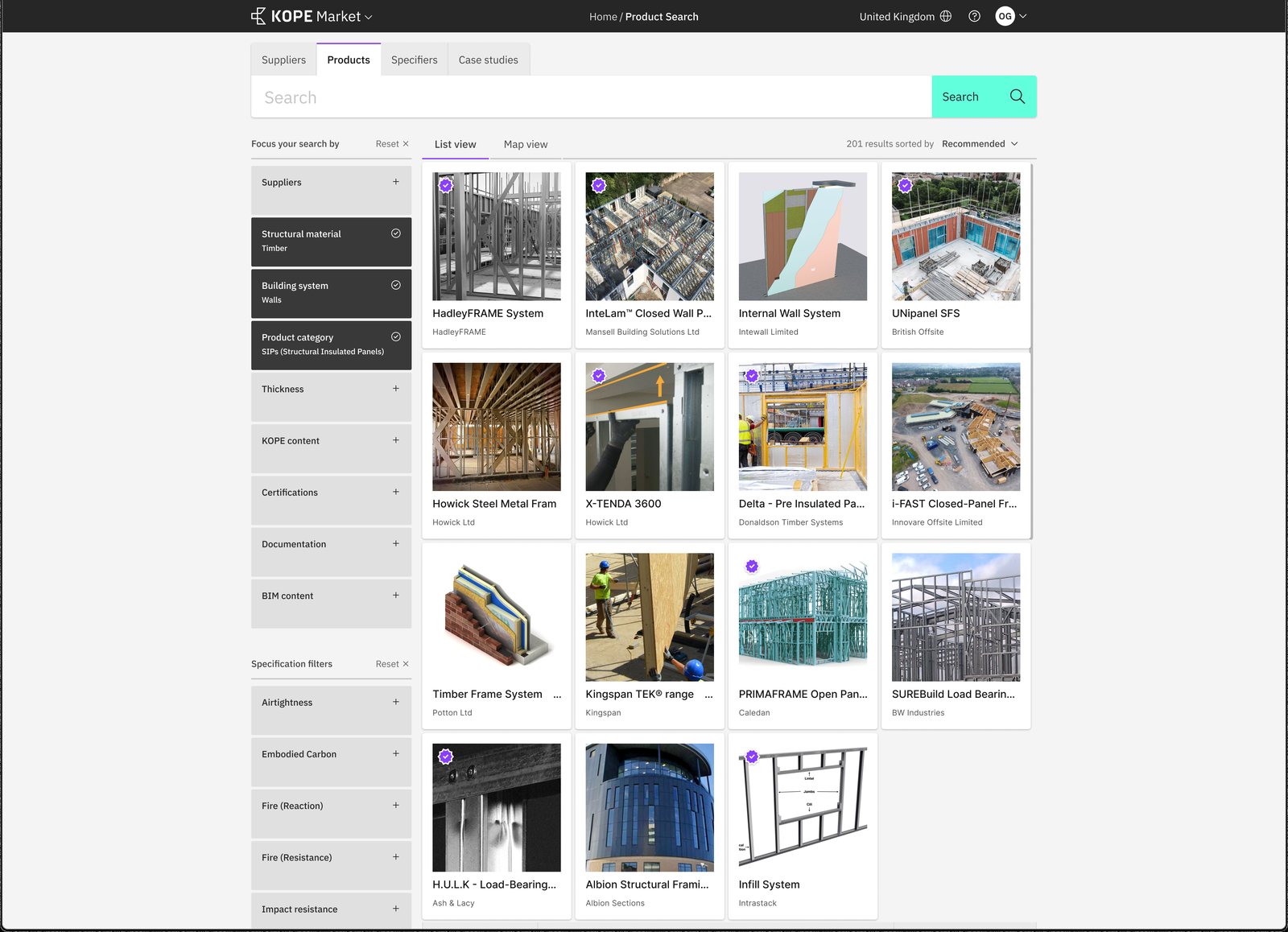The image size is (1288, 932).
Task: Open the Infill System product title
Action: tap(769, 885)
